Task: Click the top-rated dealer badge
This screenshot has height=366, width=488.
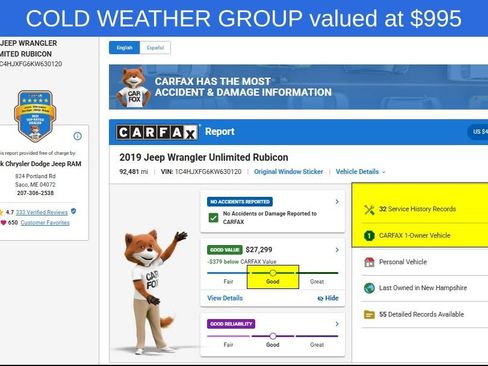Action: [35, 116]
